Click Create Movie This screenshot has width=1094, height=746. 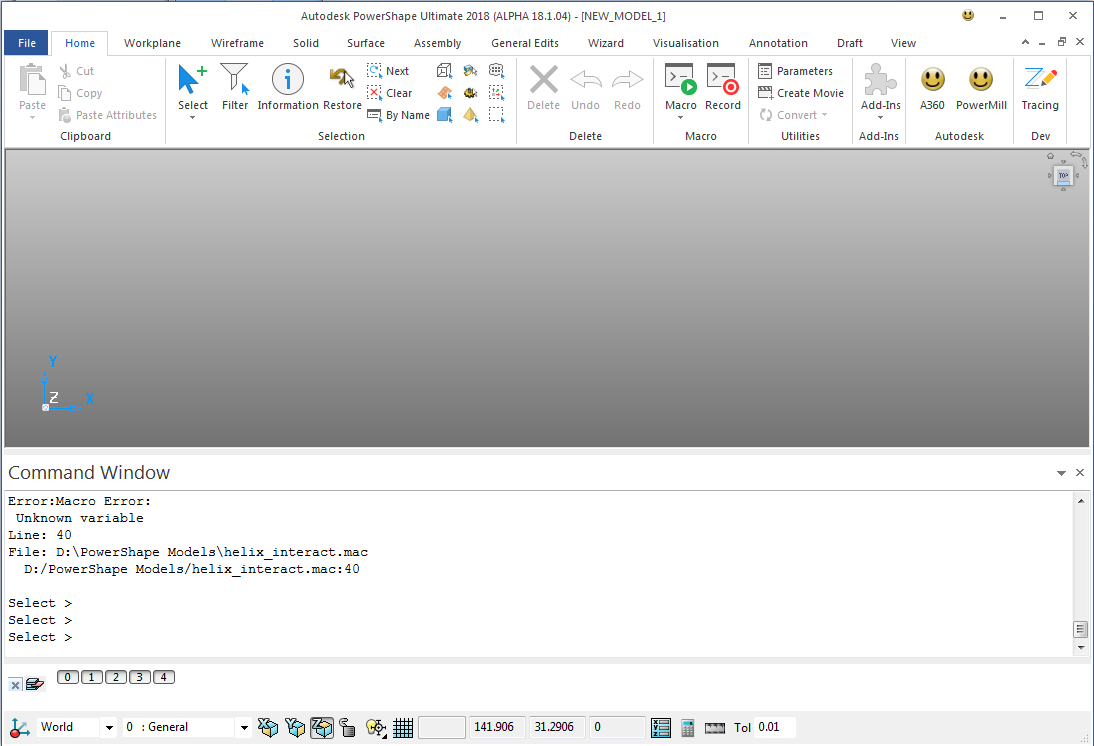801,93
